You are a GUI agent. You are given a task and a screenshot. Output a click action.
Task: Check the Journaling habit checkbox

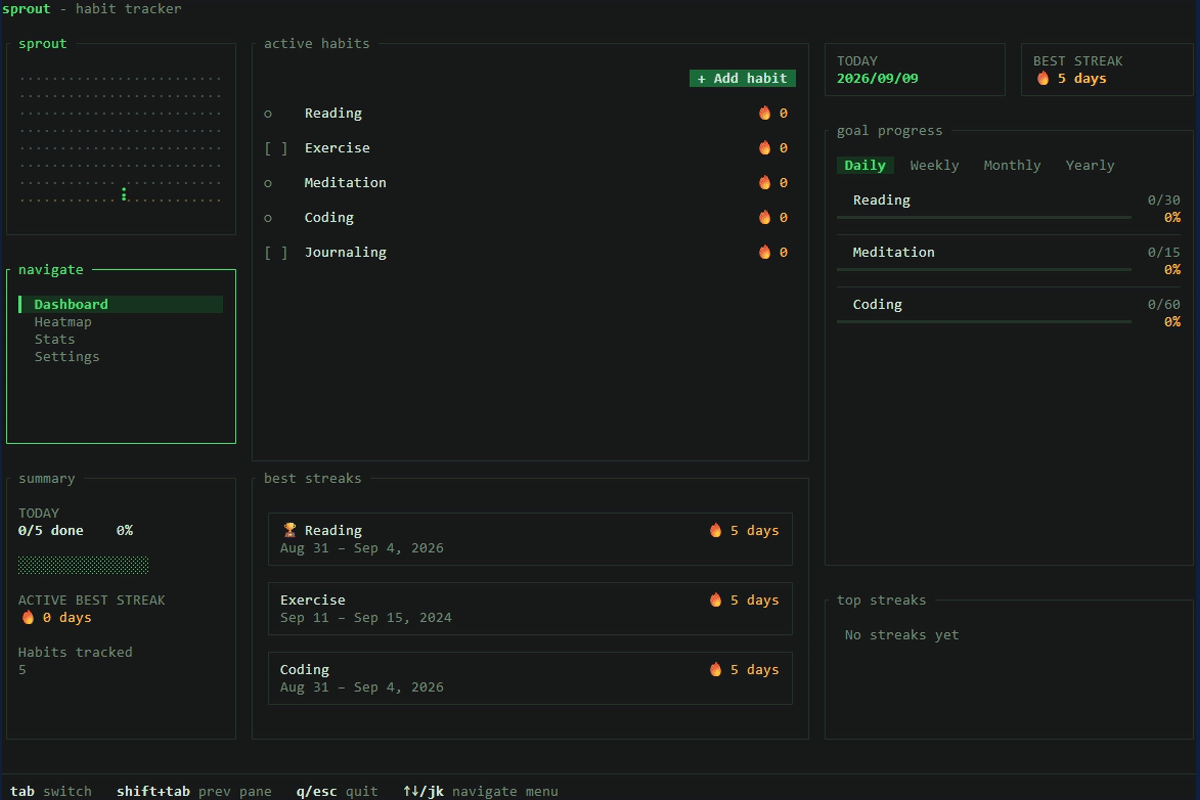276,252
